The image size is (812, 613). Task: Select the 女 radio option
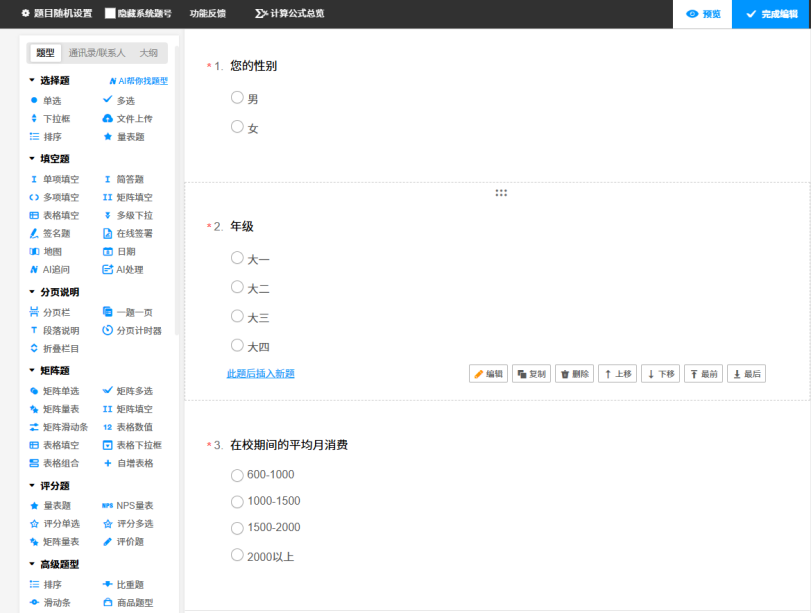[237, 127]
